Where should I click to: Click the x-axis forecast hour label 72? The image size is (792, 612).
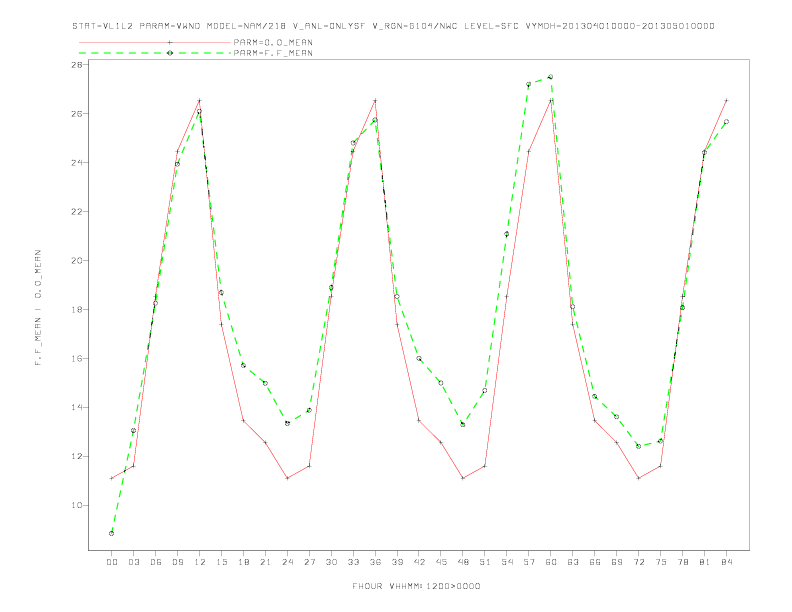(638, 562)
